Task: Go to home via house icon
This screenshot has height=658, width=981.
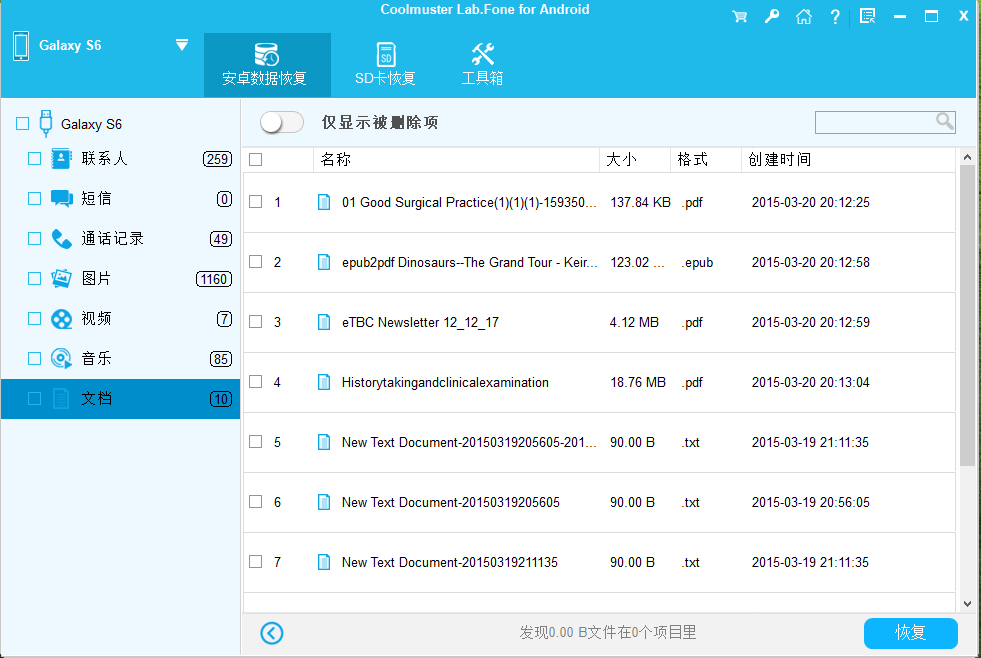Action: click(803, 17)
